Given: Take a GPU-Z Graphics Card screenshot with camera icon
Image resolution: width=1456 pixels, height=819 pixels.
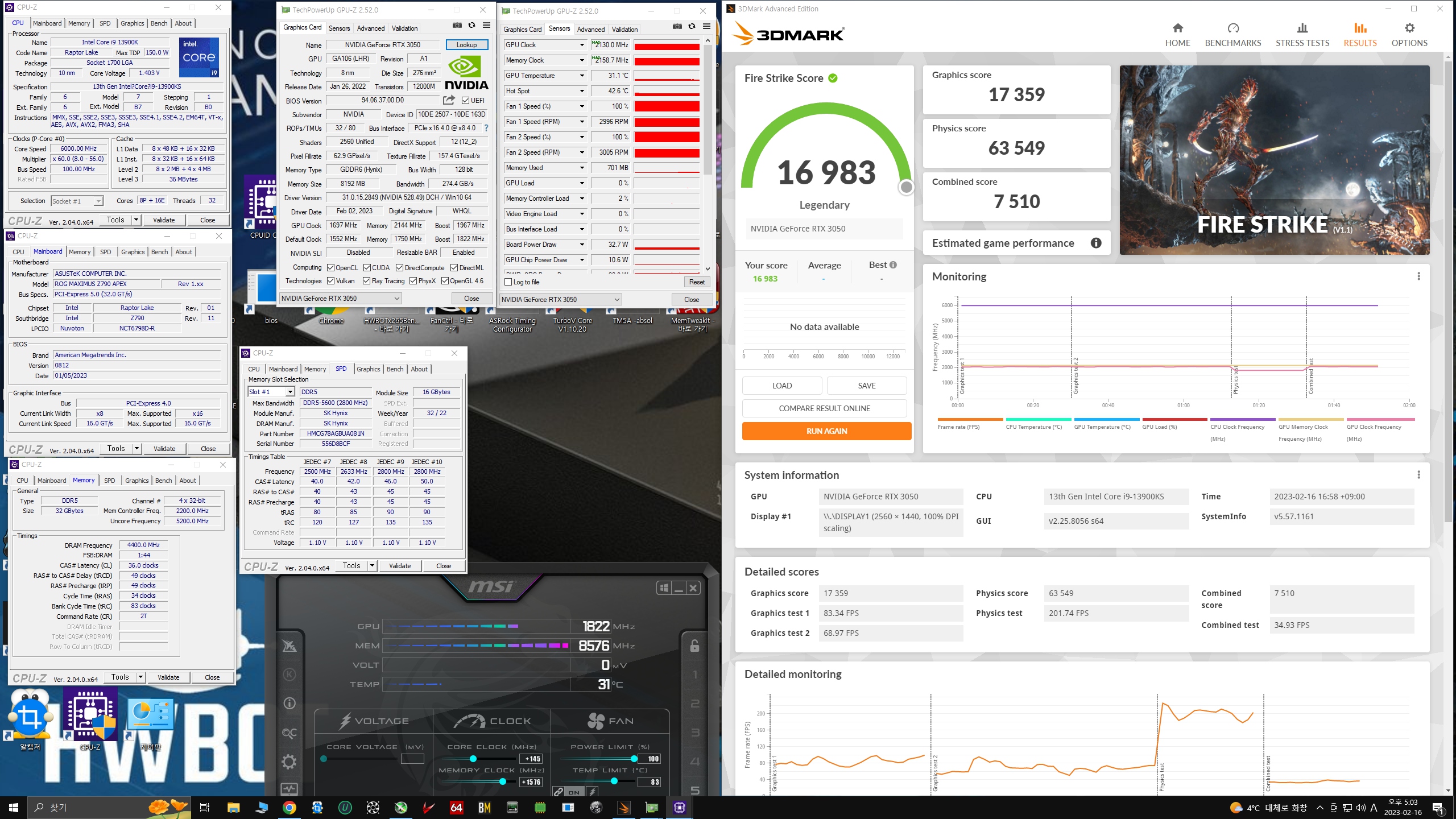Looking at the screenshot, I should [457, 26].
